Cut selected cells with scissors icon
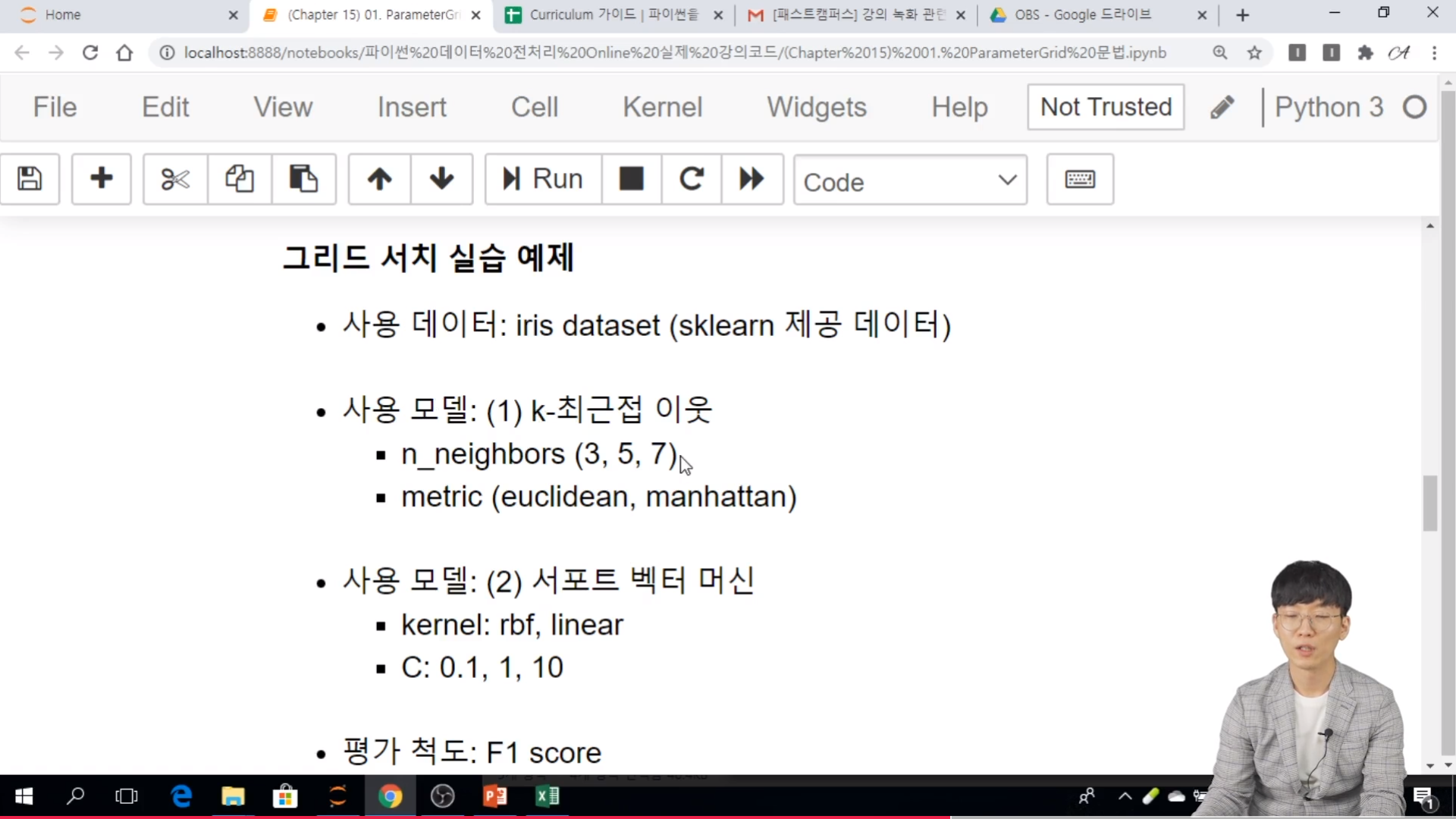1456x819 pixels. [175, 180]
